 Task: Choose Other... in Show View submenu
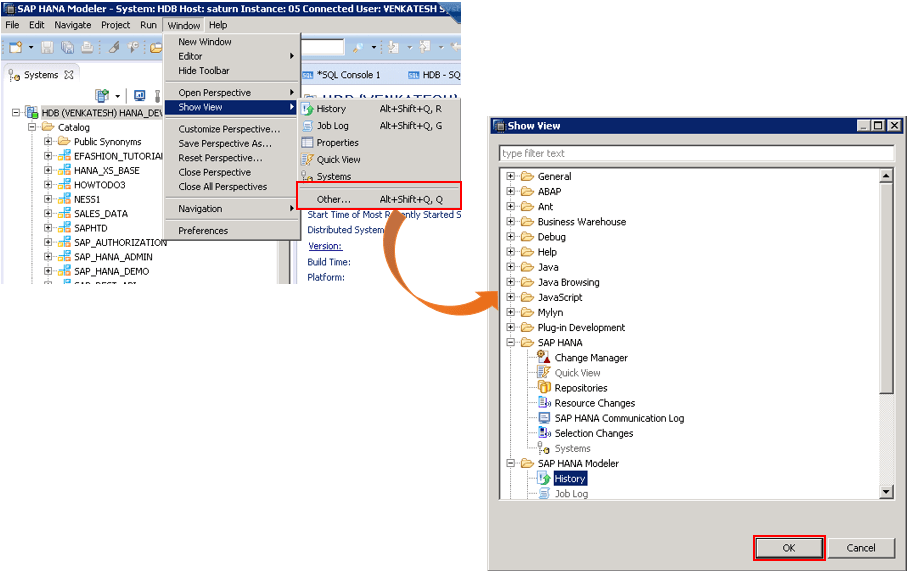pyautogui.click(x=379, y=199)
